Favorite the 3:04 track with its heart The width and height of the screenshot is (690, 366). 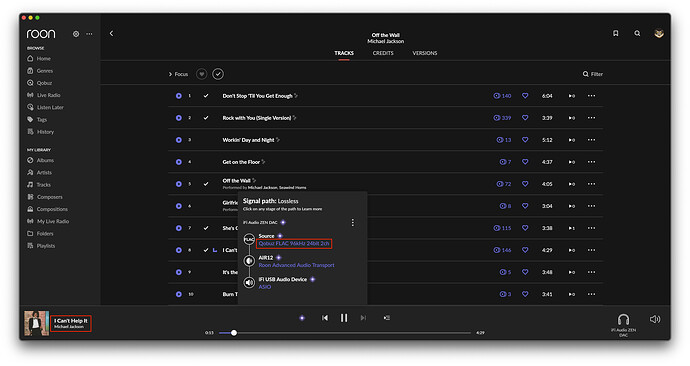pos(525,206)
